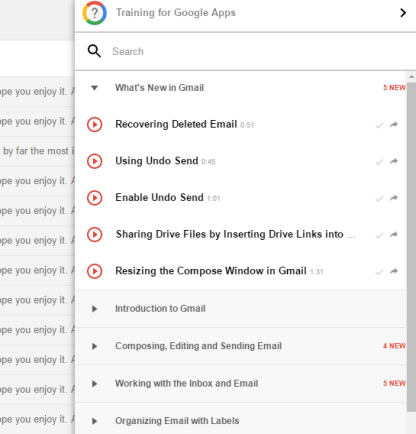The height and width of the screenshot is (434, 416).
Task: Click the scrollbar up arrow
Action: (411, 77)
